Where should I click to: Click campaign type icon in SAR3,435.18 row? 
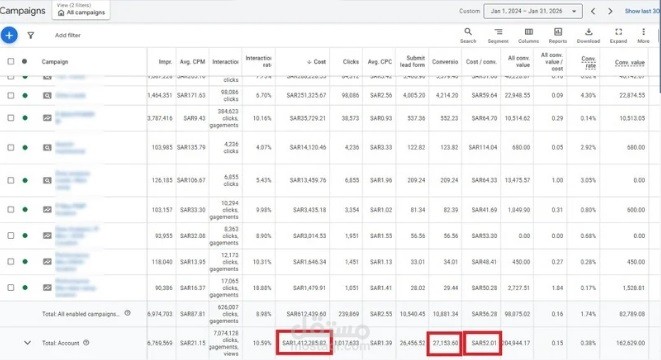pyautogui.click(x=47, y=210)
